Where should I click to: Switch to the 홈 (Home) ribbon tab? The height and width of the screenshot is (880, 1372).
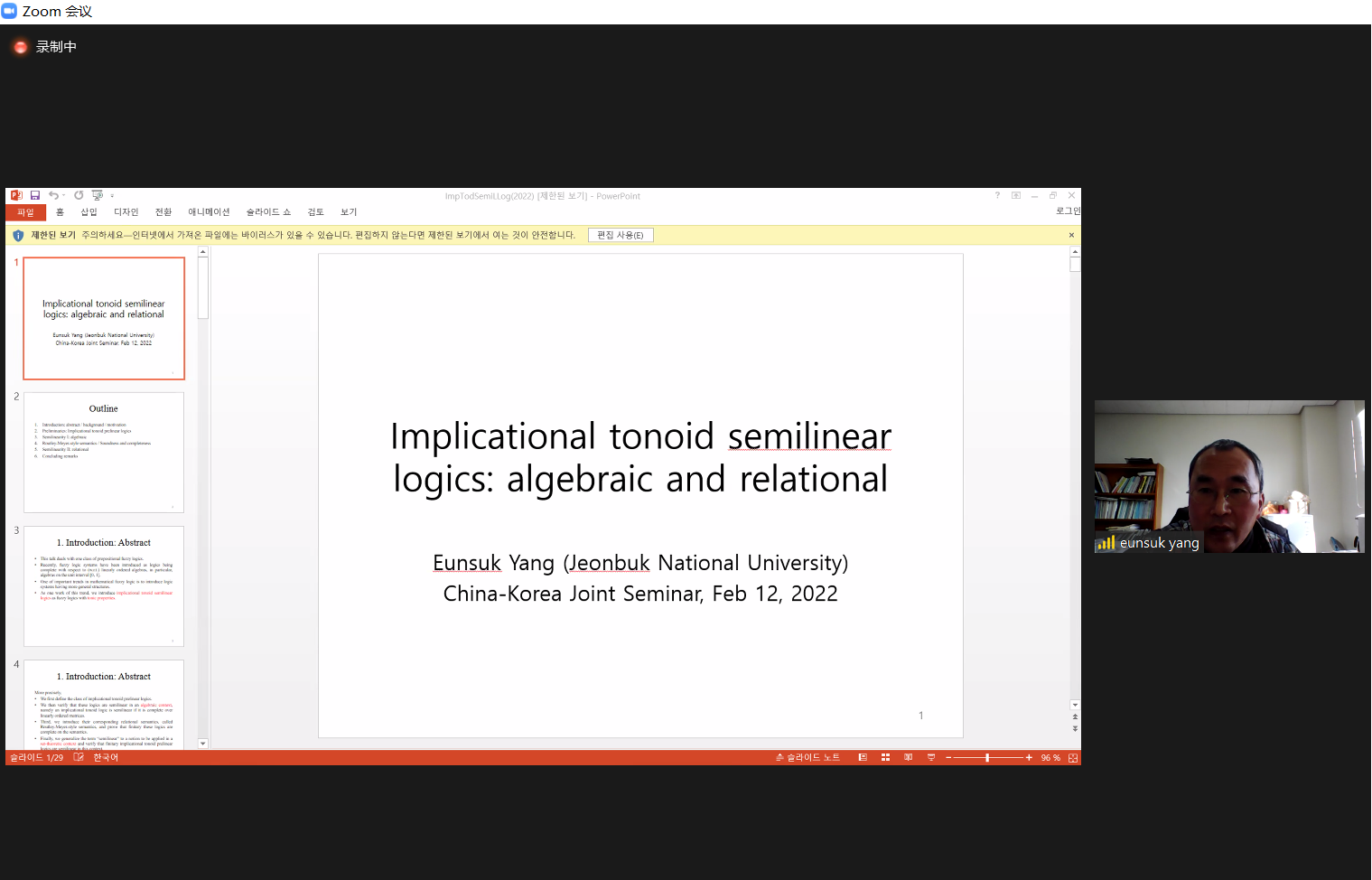[x=60, y=212]
